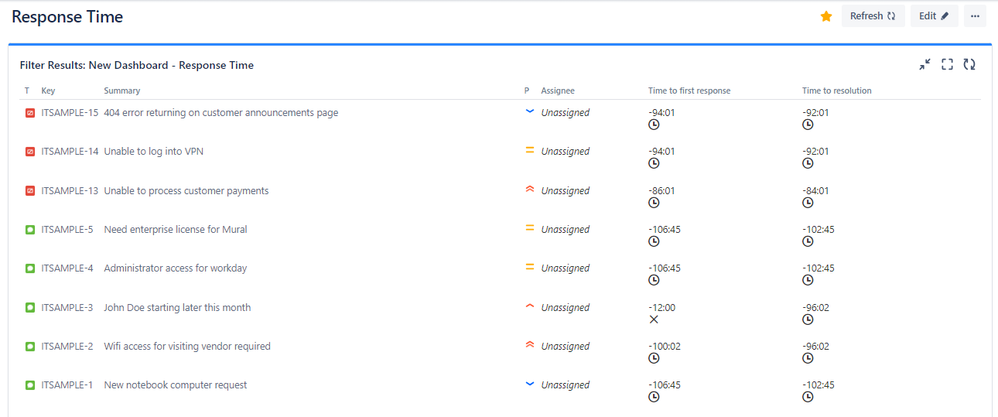The height and width of the screenshot is (417, 998).
Task: Open the Edit dashboard button
Action: pos(934,17)
